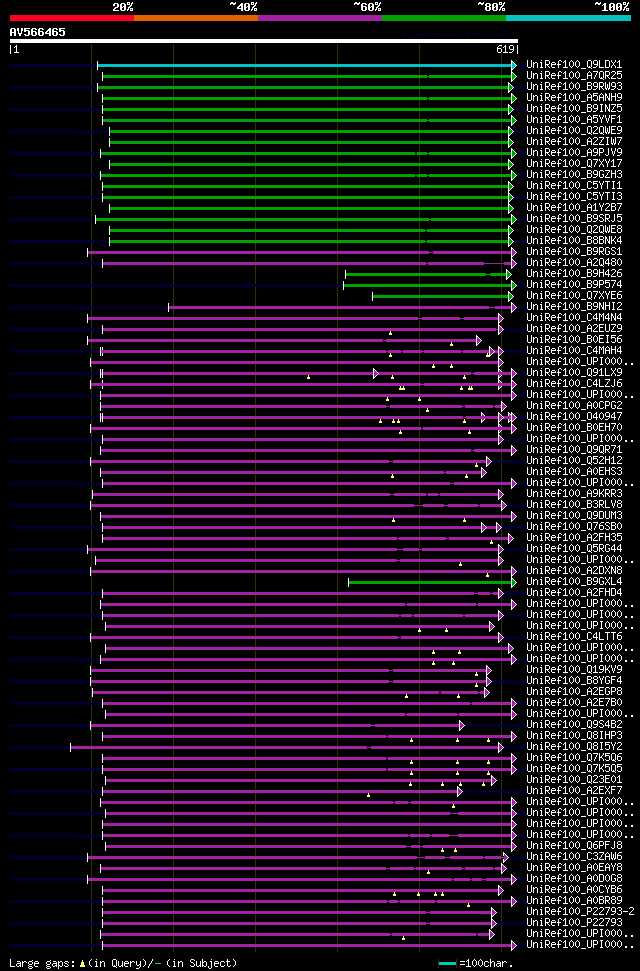Open UniRef100_B9INZ5 hit label
This screenshot has height=971, width=640.
[x=574, y=108]
